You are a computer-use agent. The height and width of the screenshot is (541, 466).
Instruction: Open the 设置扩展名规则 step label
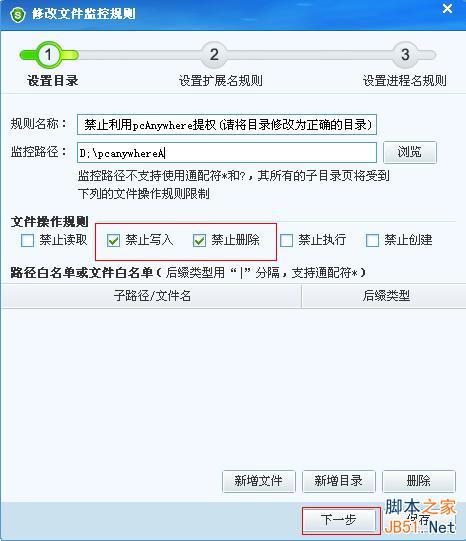point(220,81)
